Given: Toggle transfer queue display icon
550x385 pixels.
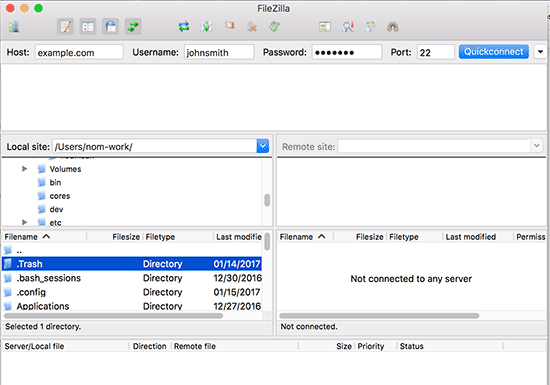Looking at the screenshot, I should pos(133,27).
